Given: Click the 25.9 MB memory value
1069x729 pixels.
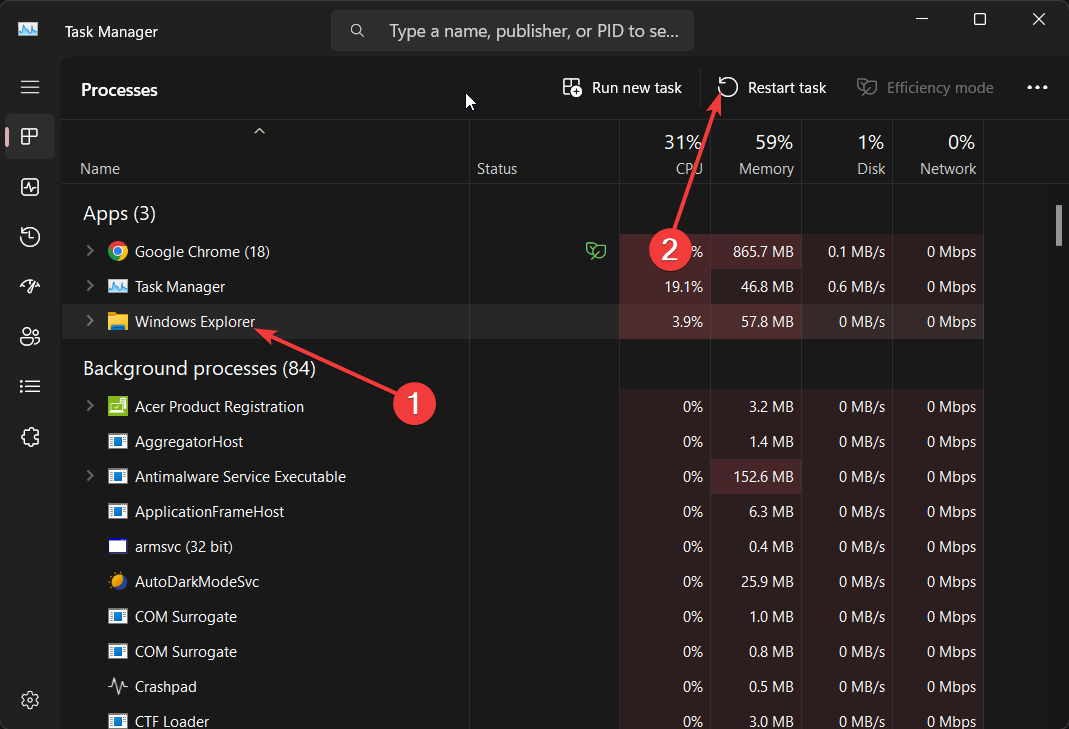Looking at the screenshot, I should [x=767, y=582].
